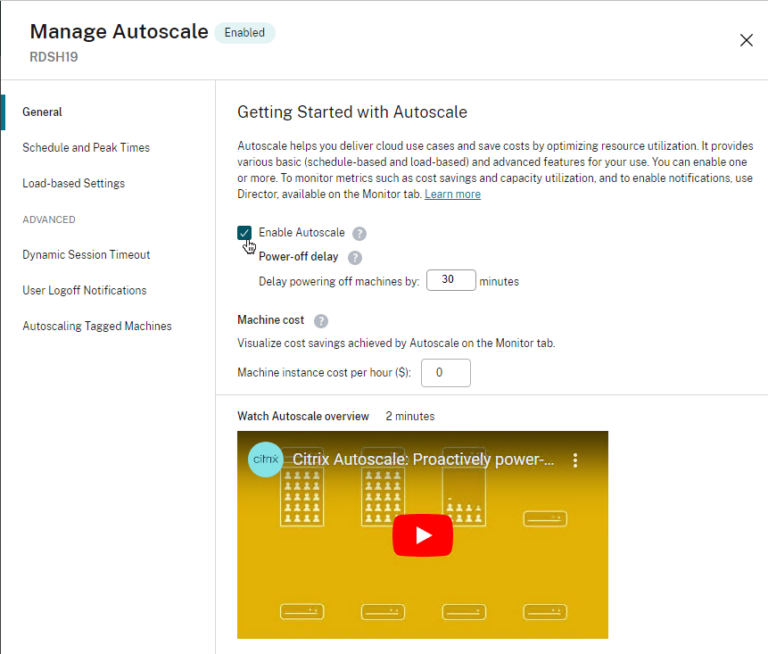Image resolution: width=768 pixels, height=654 pixels.
Task: Switch to Autoscaling Tagged Machines
Action: coord(97,326)
